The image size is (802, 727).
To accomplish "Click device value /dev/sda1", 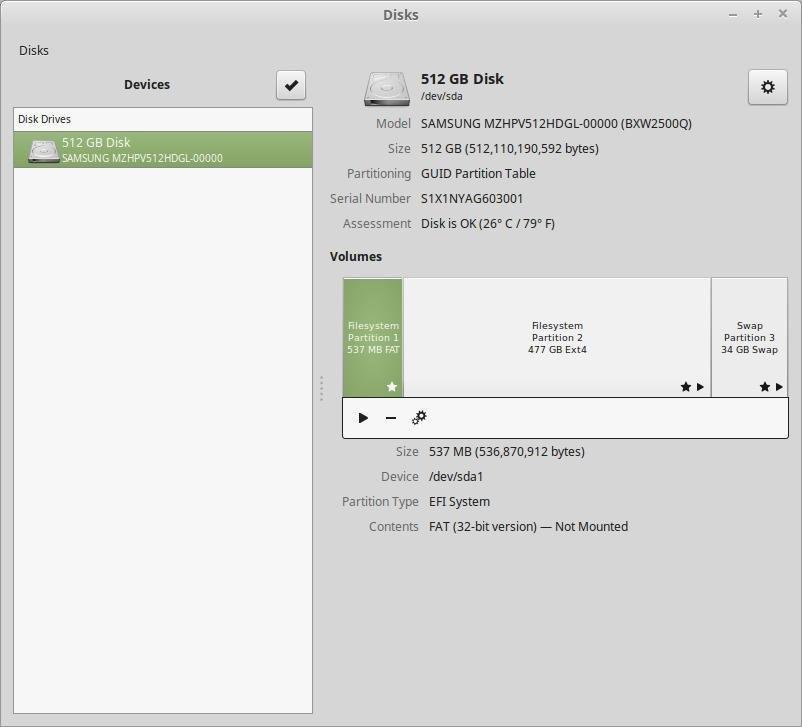I will 456,477.
